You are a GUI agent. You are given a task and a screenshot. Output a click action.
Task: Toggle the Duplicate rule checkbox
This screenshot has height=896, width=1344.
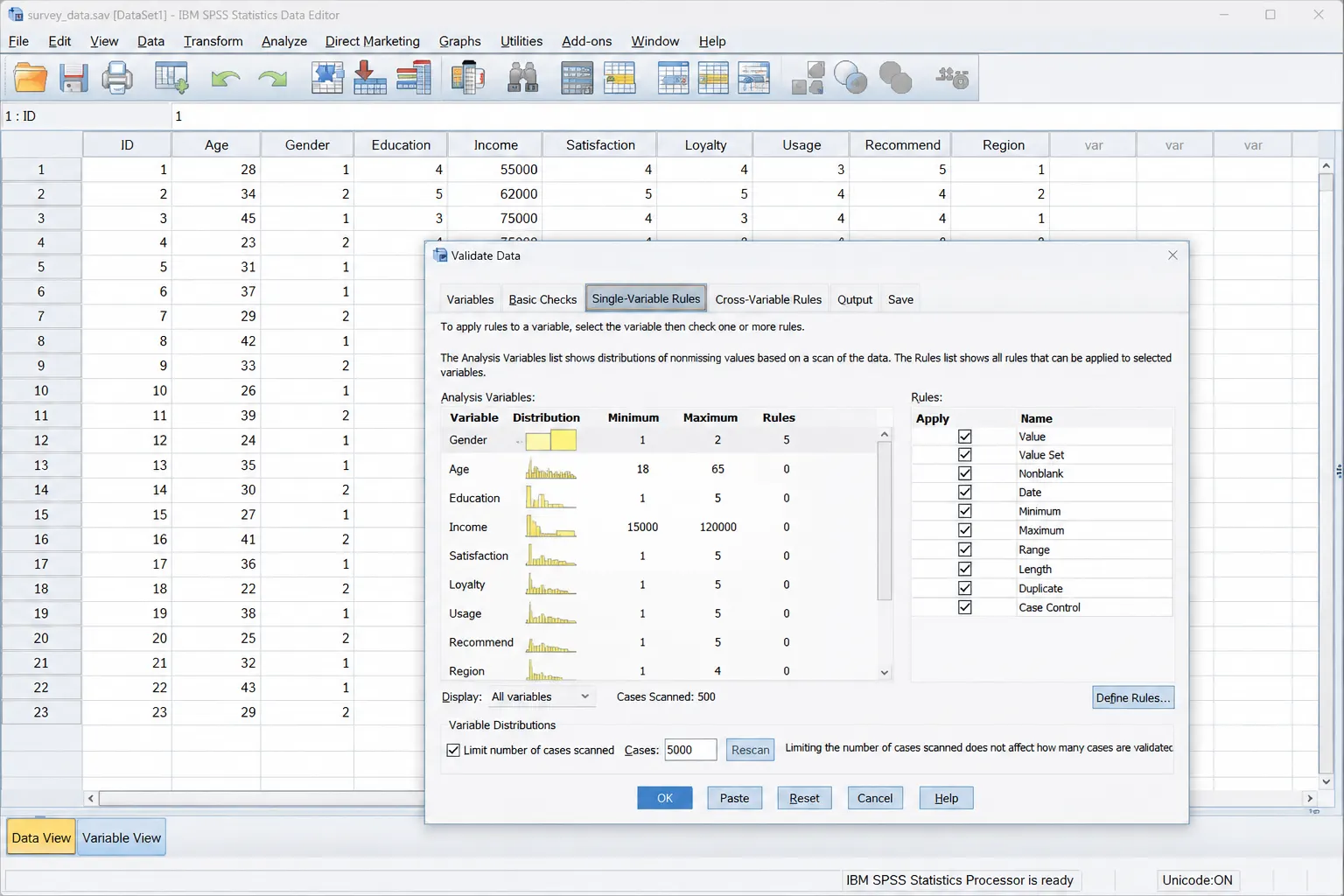(x=965, y=589)
